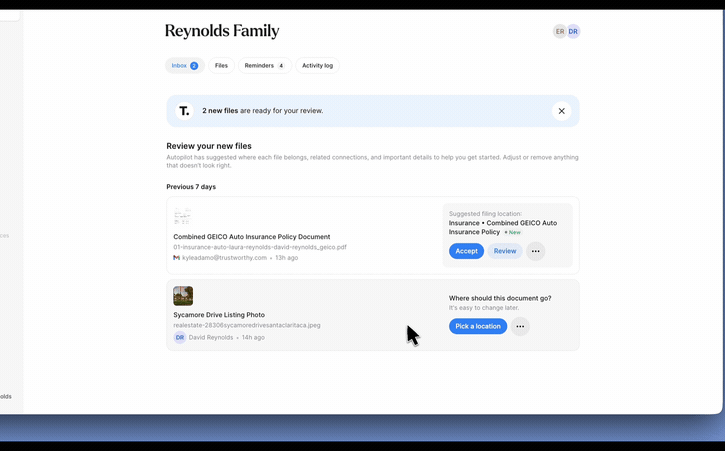Click the DR member avatar at top
Viewport: 725px width, 451px height.
573,31
